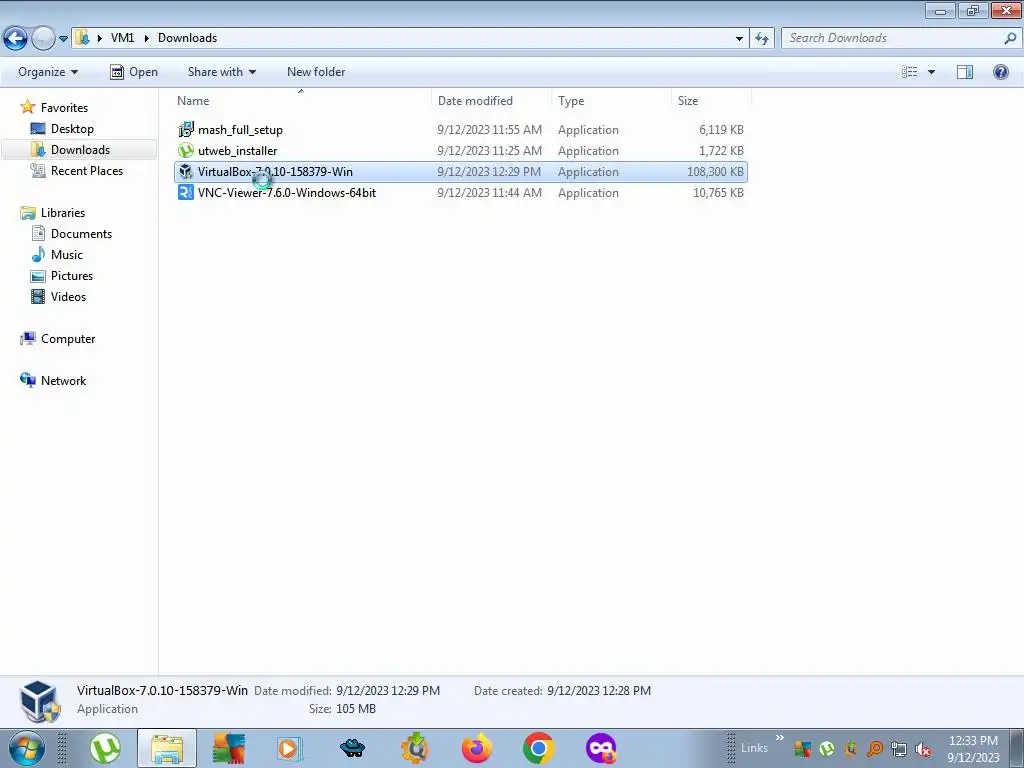Viewport: 1024px width, 768px height.
Task: Launch Google Chrome from the taskbar
Action: [539, 748]
